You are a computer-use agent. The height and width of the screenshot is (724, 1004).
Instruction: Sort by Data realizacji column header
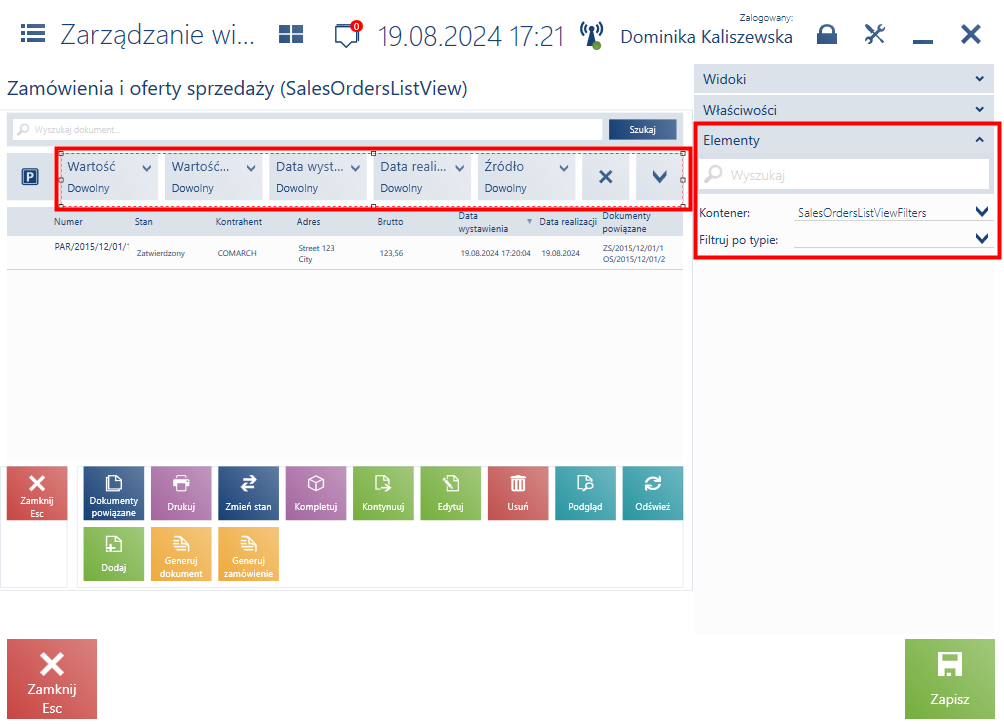click(x=567, y=221)
